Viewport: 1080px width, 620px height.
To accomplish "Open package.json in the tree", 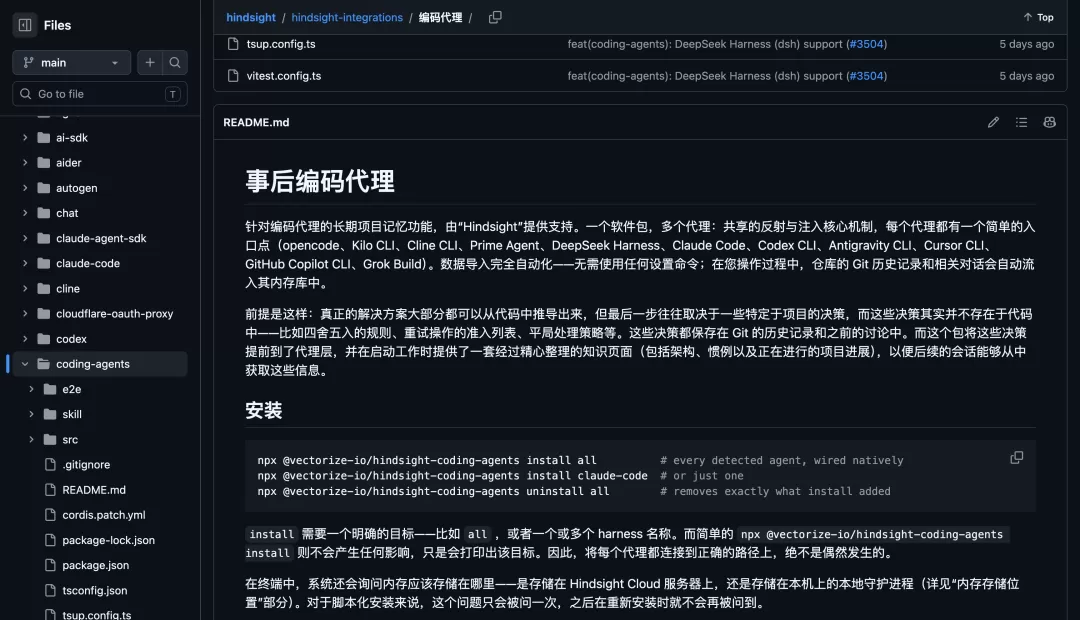I will (96, 565).
